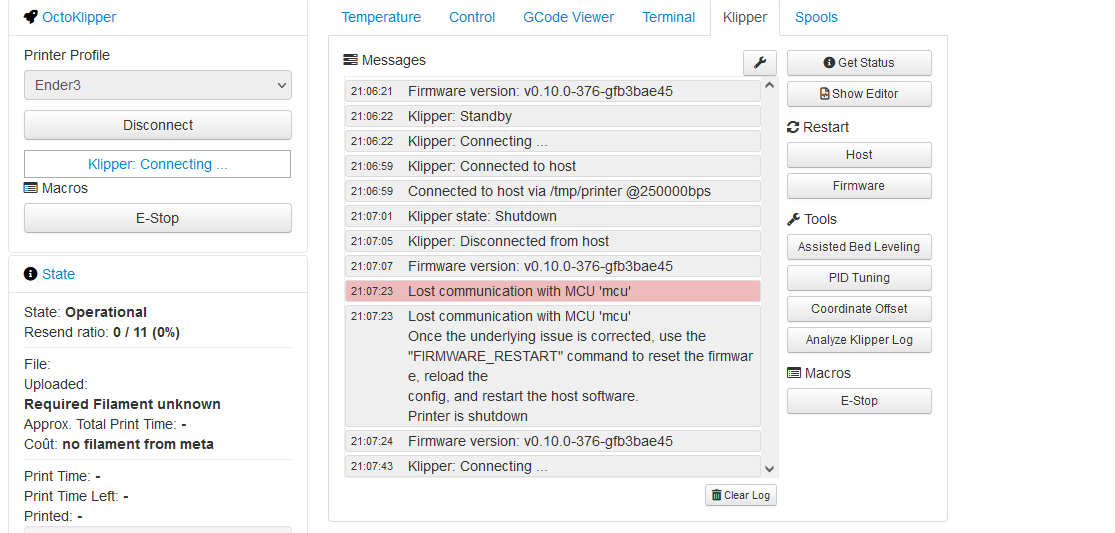This screenshot has height=533, width=1115.
Task: Open the GCode Viewer tab
Action: 568,17
